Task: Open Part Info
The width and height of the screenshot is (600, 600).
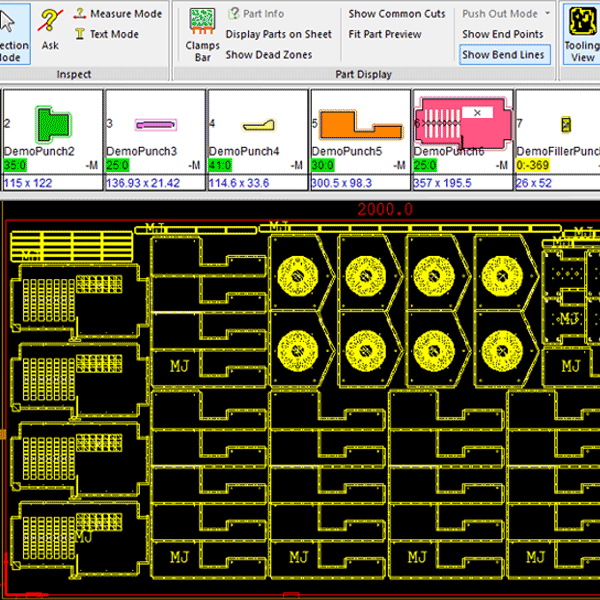Action: click(256, 14)
